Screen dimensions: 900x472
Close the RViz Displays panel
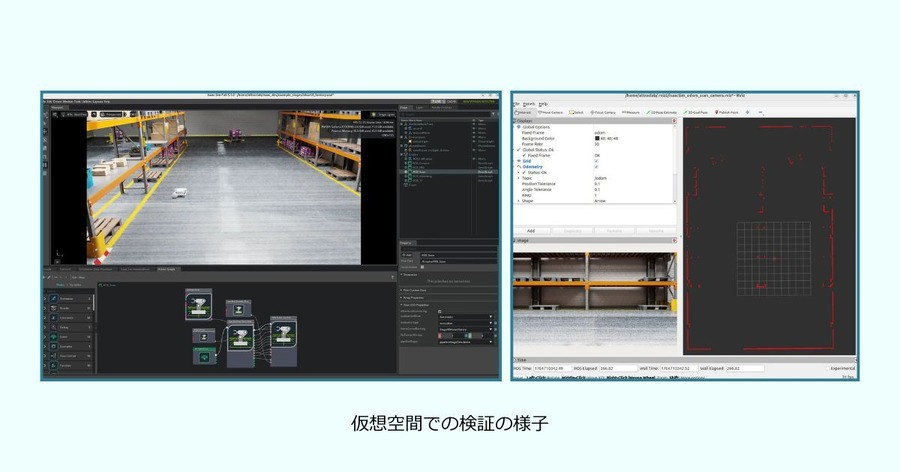[x=674, y=121]
